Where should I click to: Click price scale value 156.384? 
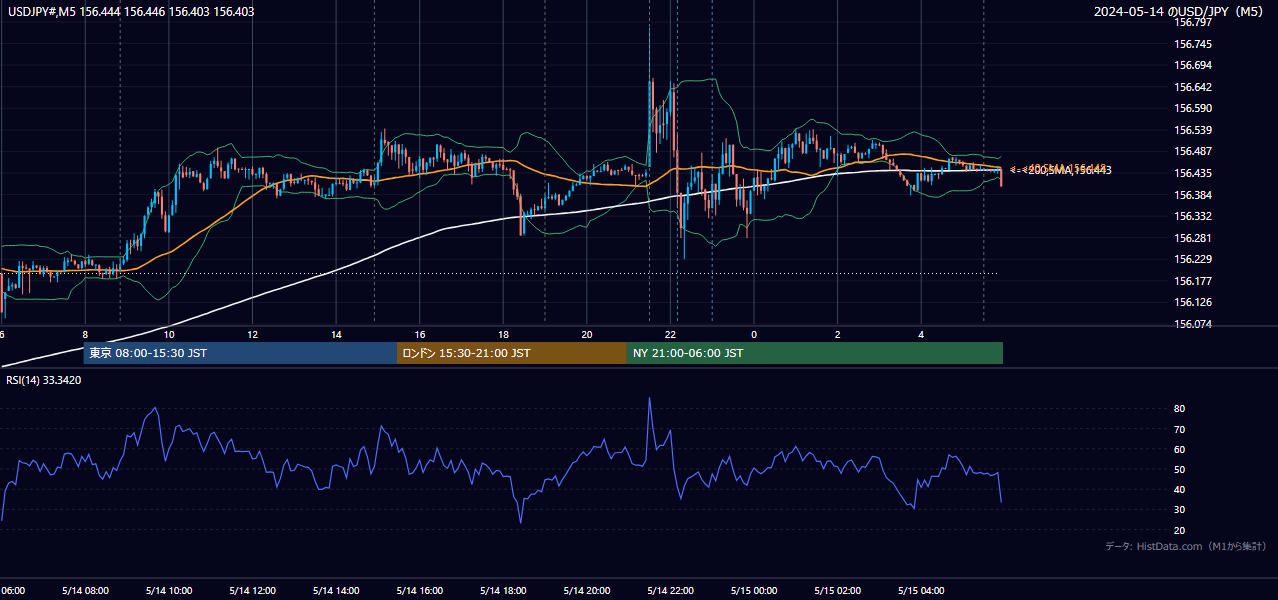click(1191, 195)
